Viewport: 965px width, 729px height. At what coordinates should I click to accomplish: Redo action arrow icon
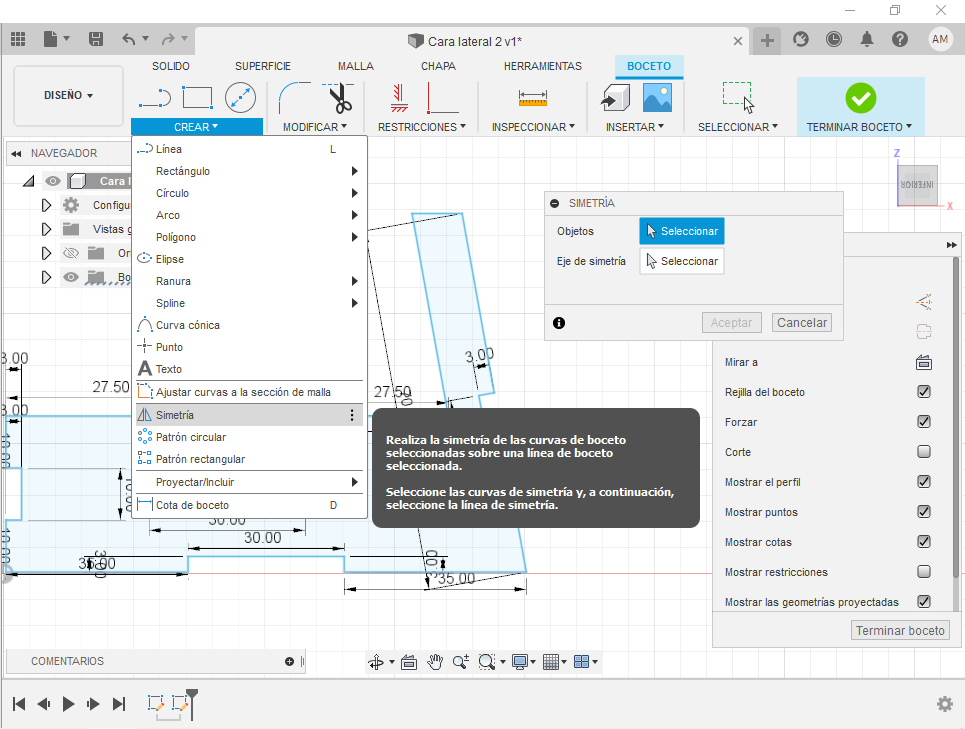point(167,39)
